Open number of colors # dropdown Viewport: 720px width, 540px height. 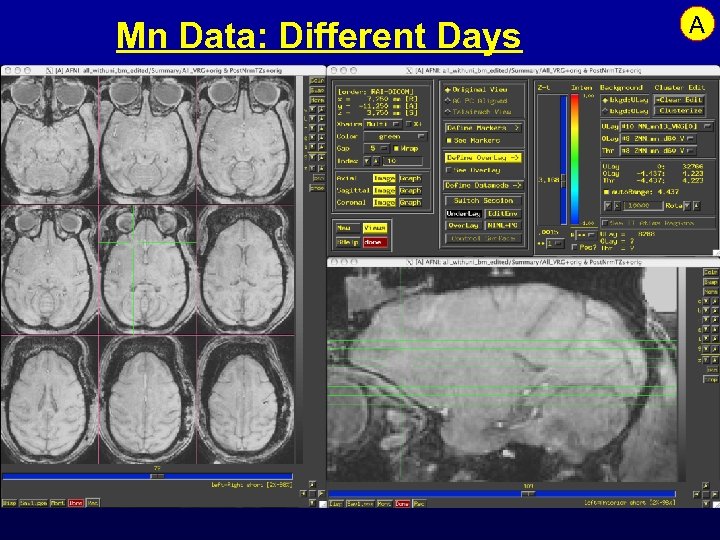point(586,235)
